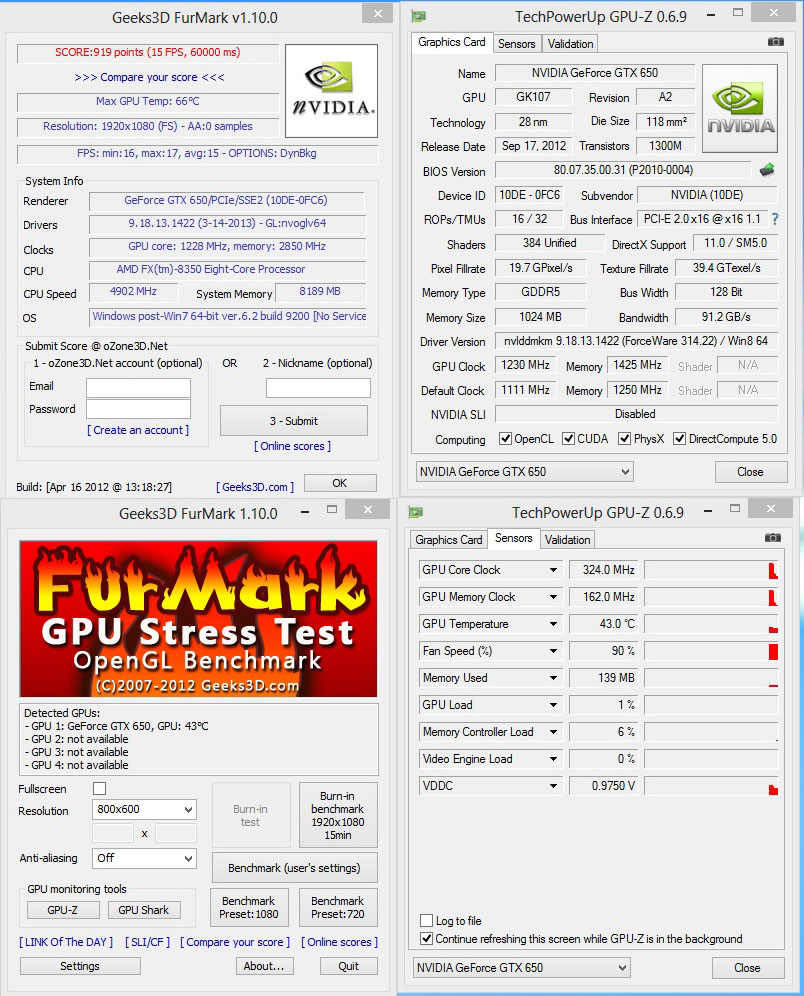Image resolution: width=804 pixels, height=996 pixels.
Task: Click OK in the FurMark score window
Action: click(340, 483)
